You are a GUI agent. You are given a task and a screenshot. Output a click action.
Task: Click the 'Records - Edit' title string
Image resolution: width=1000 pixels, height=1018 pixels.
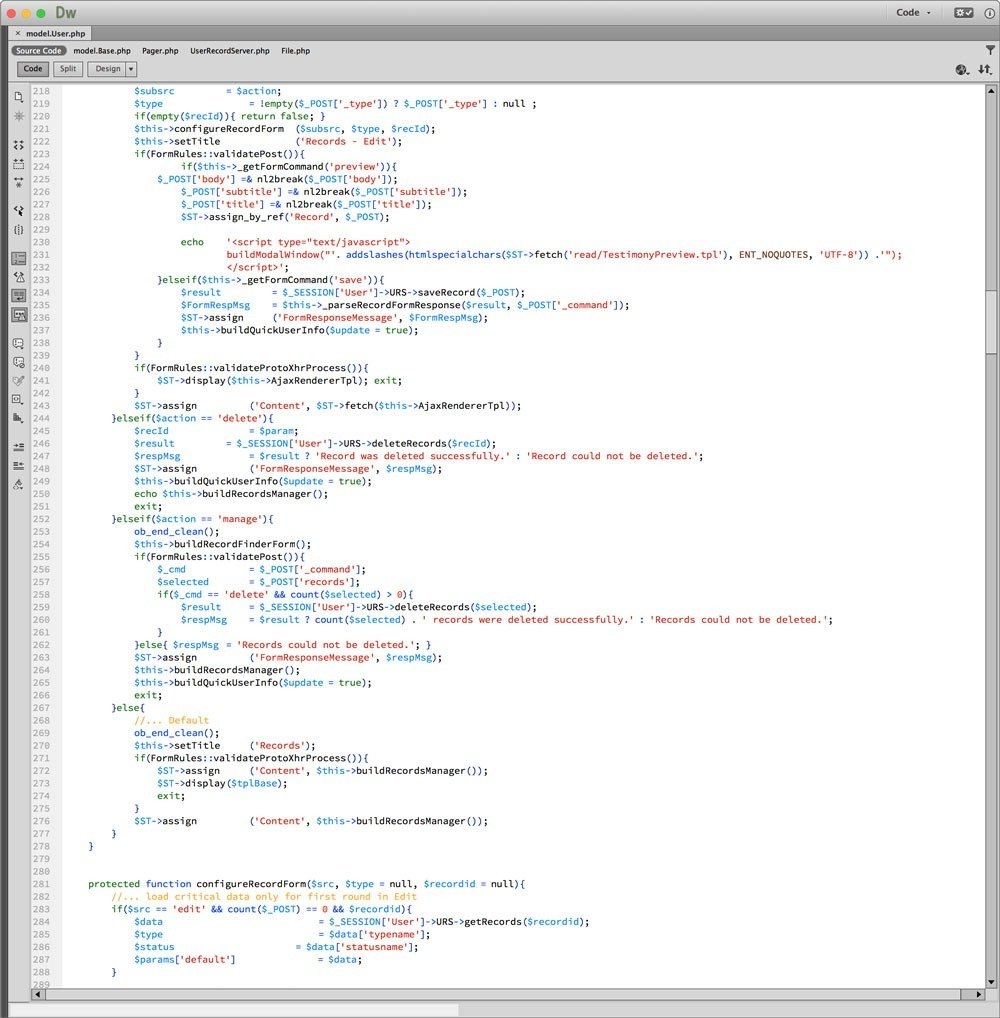pos(345,141)
